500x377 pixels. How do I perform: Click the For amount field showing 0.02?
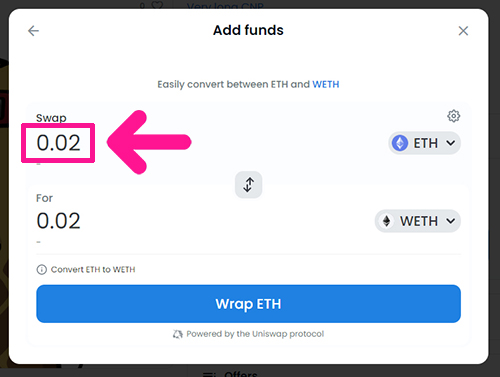click(x=58, y=221)
